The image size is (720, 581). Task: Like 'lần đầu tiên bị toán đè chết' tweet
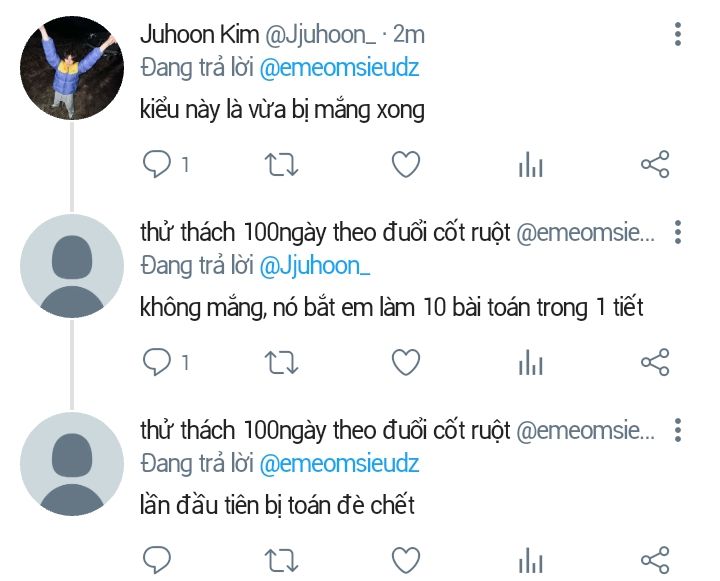tap(406, 560)
